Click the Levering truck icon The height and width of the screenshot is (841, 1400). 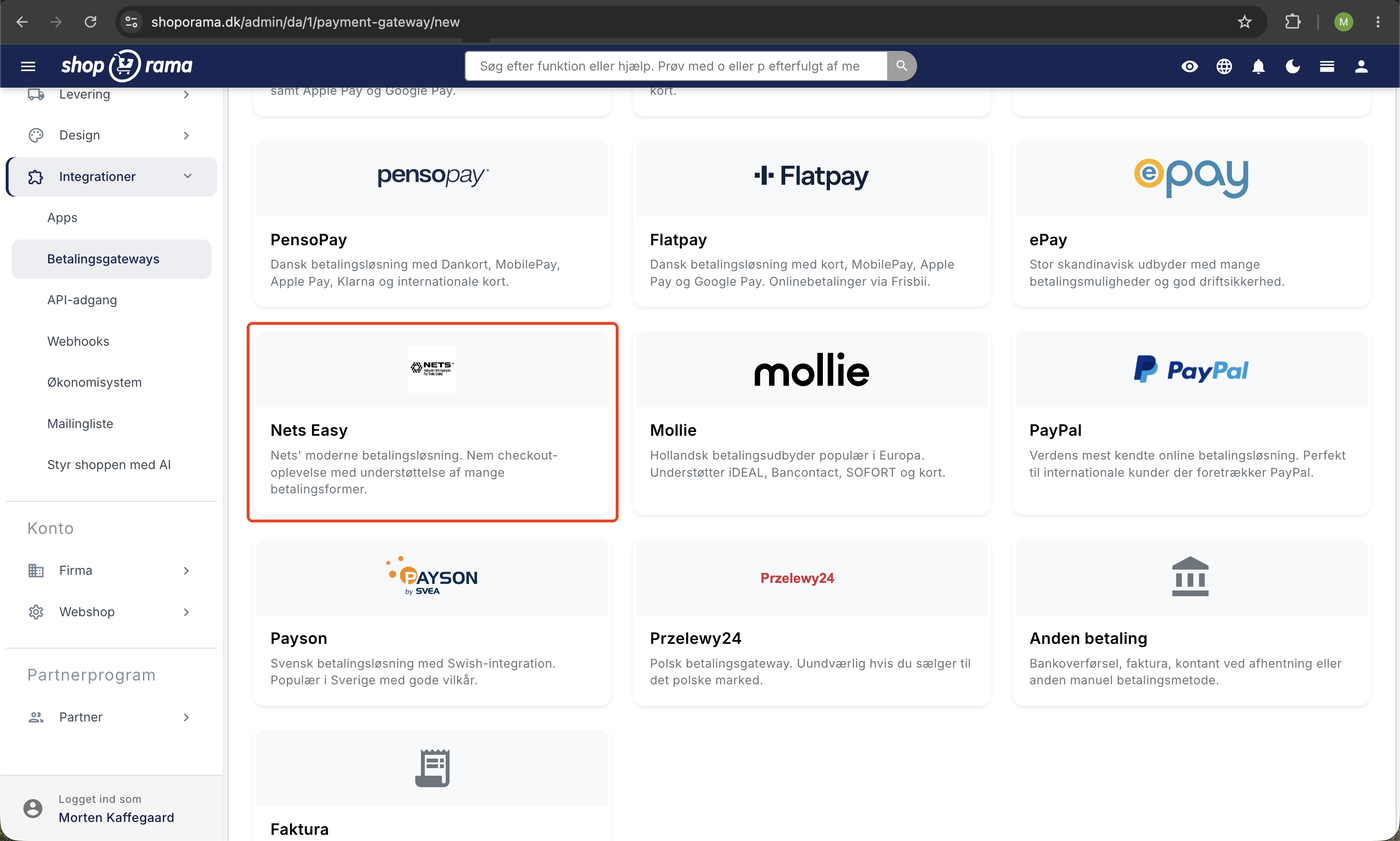(x=36, y=94)
